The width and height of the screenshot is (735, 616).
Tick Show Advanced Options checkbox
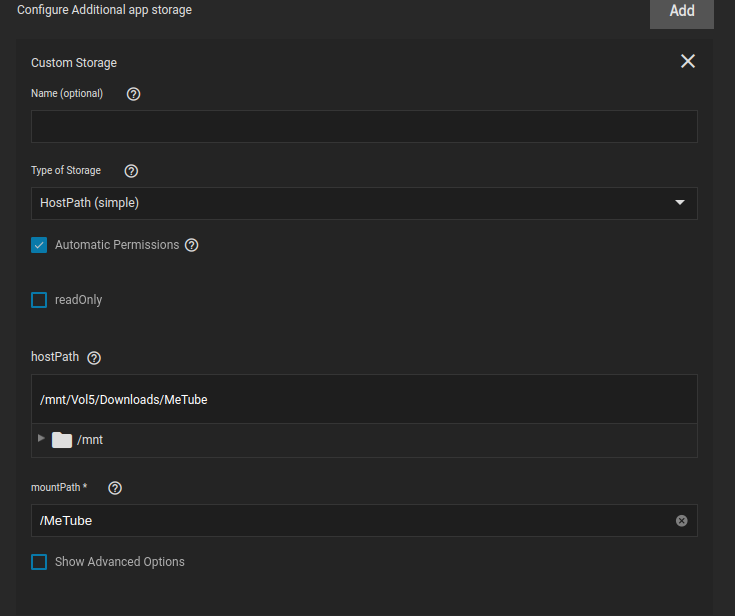(39, 562)
